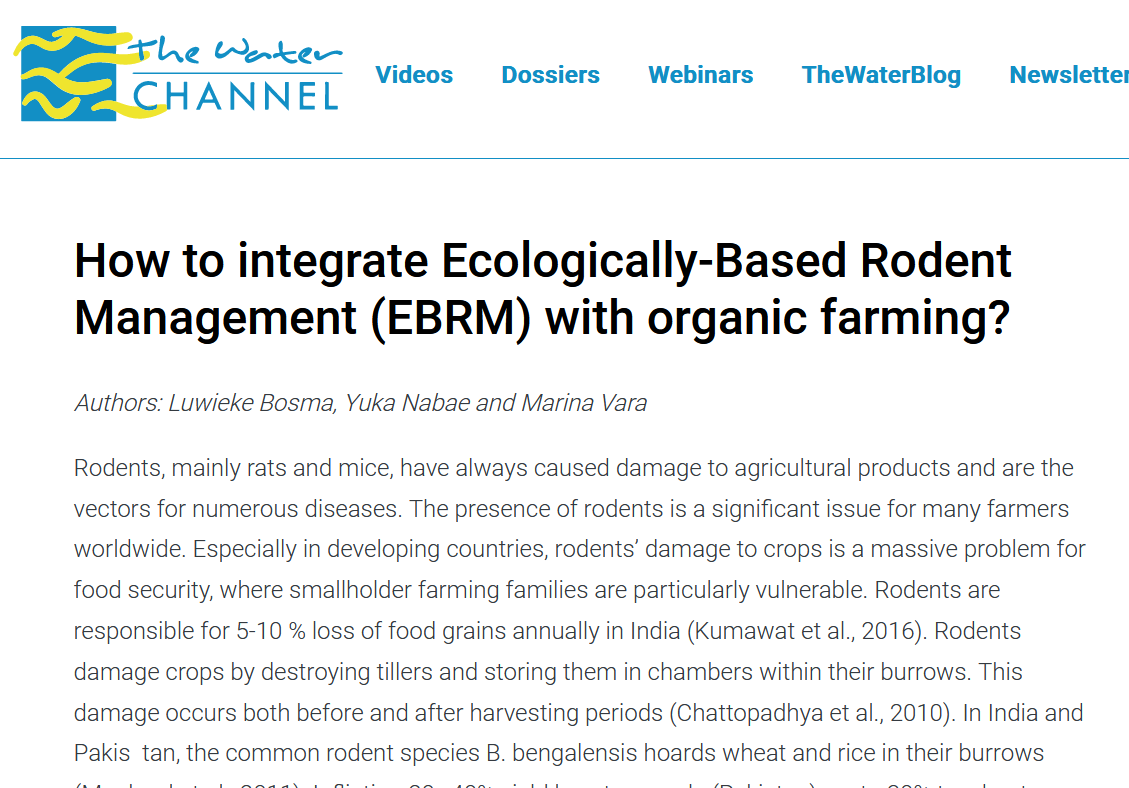Viewport: 1129px width, 788px height.
Task: Open the Videos section
Action: [414, 74]
